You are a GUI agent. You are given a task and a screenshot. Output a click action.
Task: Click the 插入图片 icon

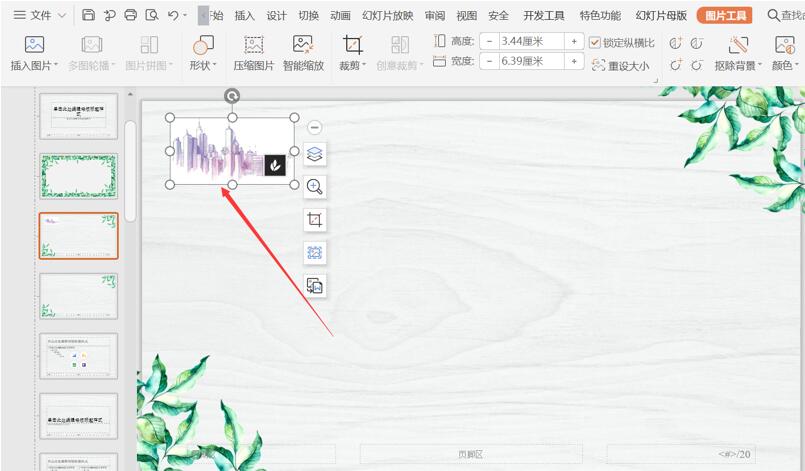(34, 45)
